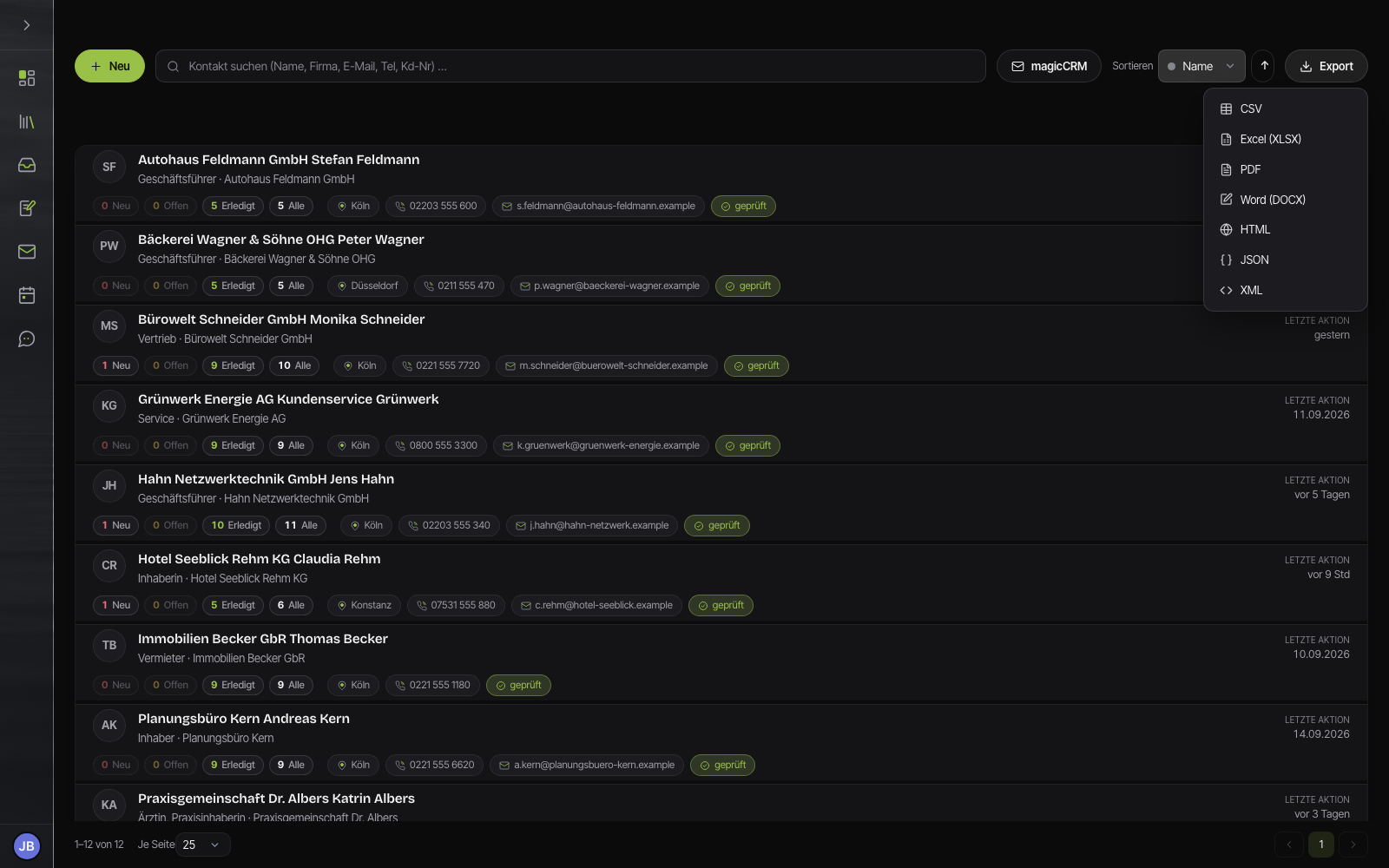Focus the Kontakt suchen search field
The height and width of the screenshot is (868, 1389).
pyautogui.click(x=570, y=66)
